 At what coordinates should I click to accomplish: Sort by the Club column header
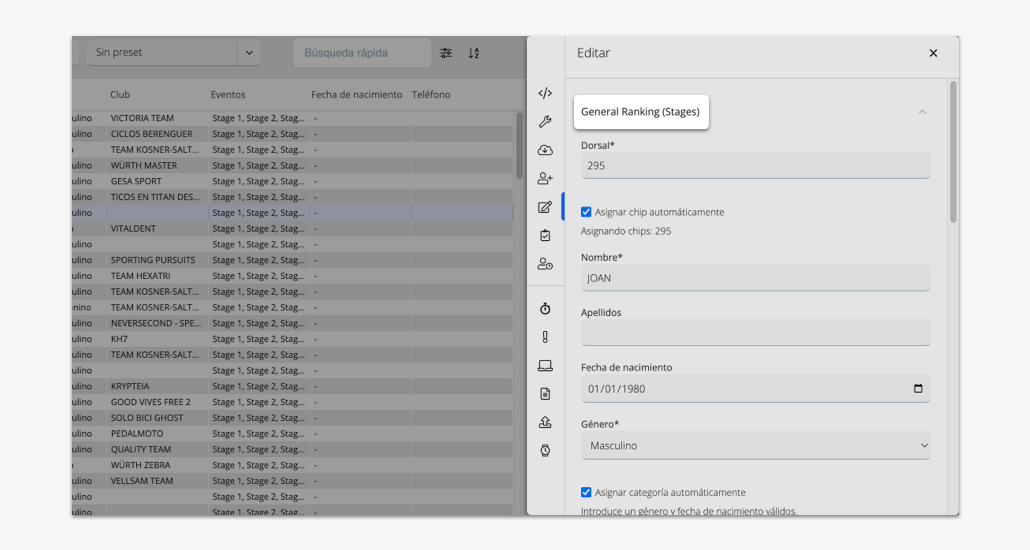click(120, 95)
